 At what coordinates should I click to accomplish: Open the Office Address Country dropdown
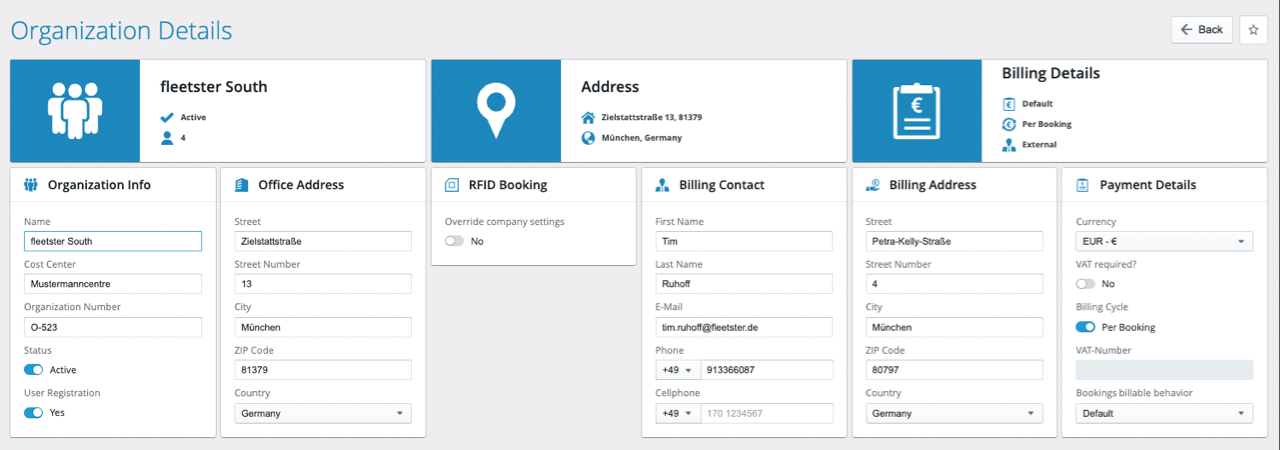point(323,413)
